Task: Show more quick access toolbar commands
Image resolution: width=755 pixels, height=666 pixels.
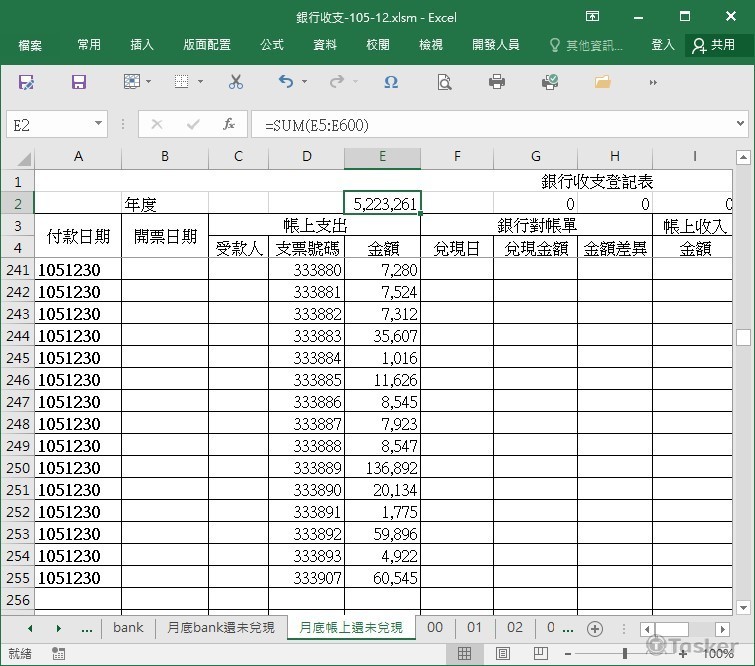Action: pos(653,83)
